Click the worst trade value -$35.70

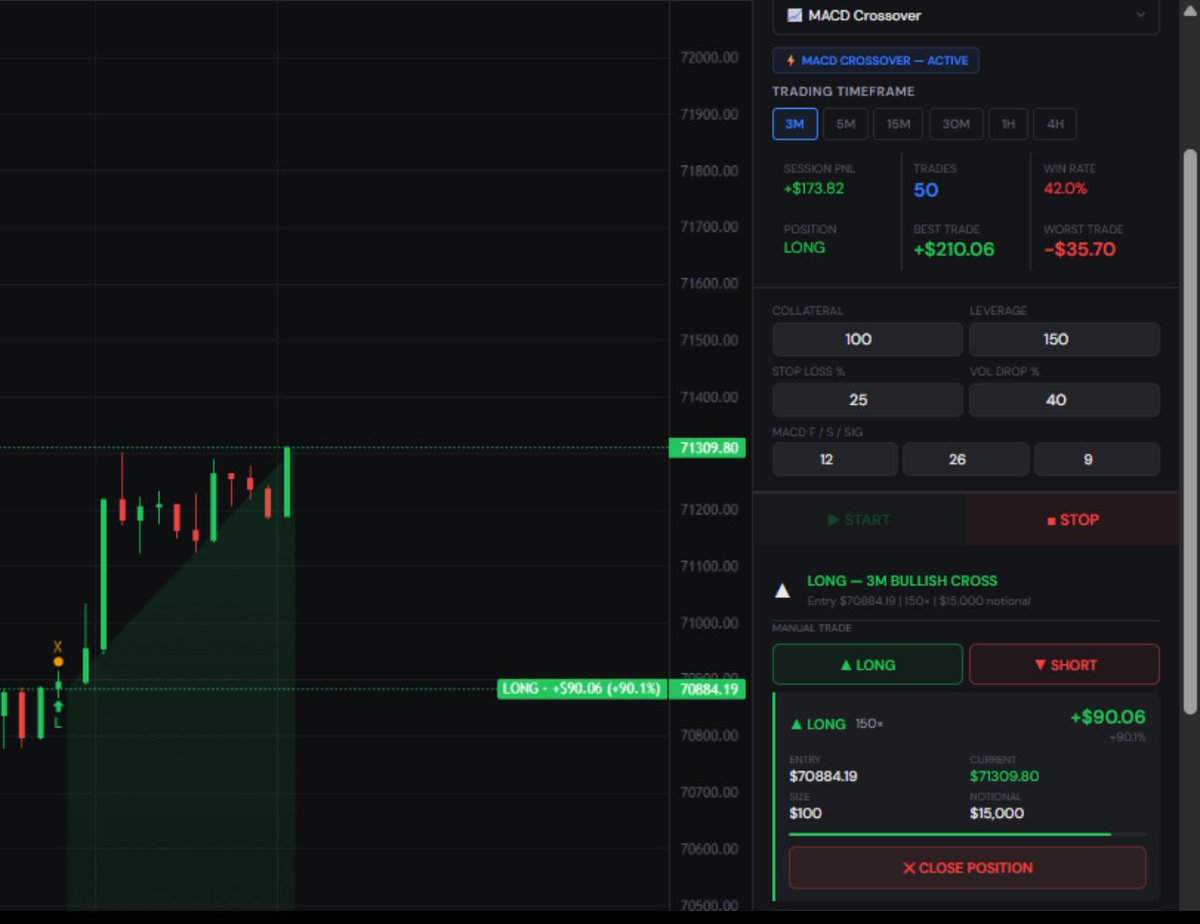coord(1080,250)
